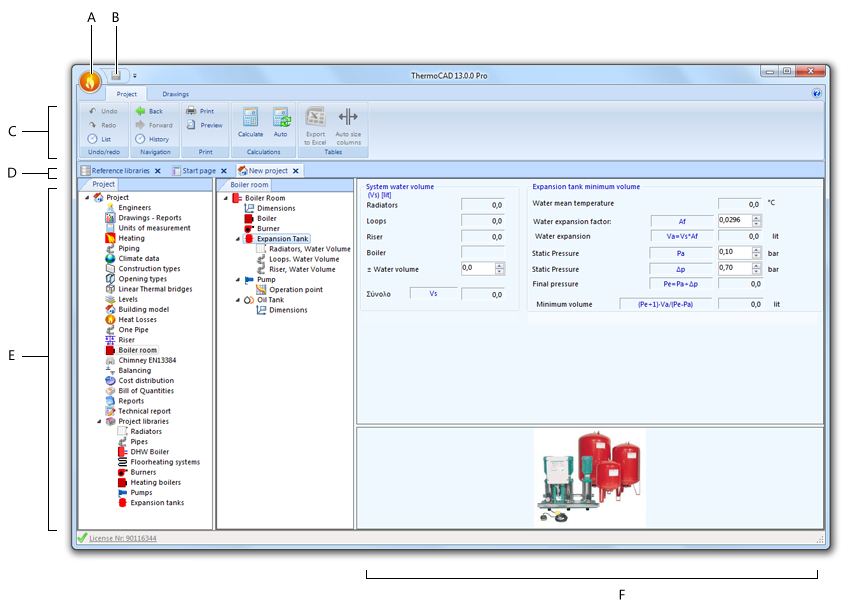
Task: Switch to the Start page tab
Action: point(197,170)
